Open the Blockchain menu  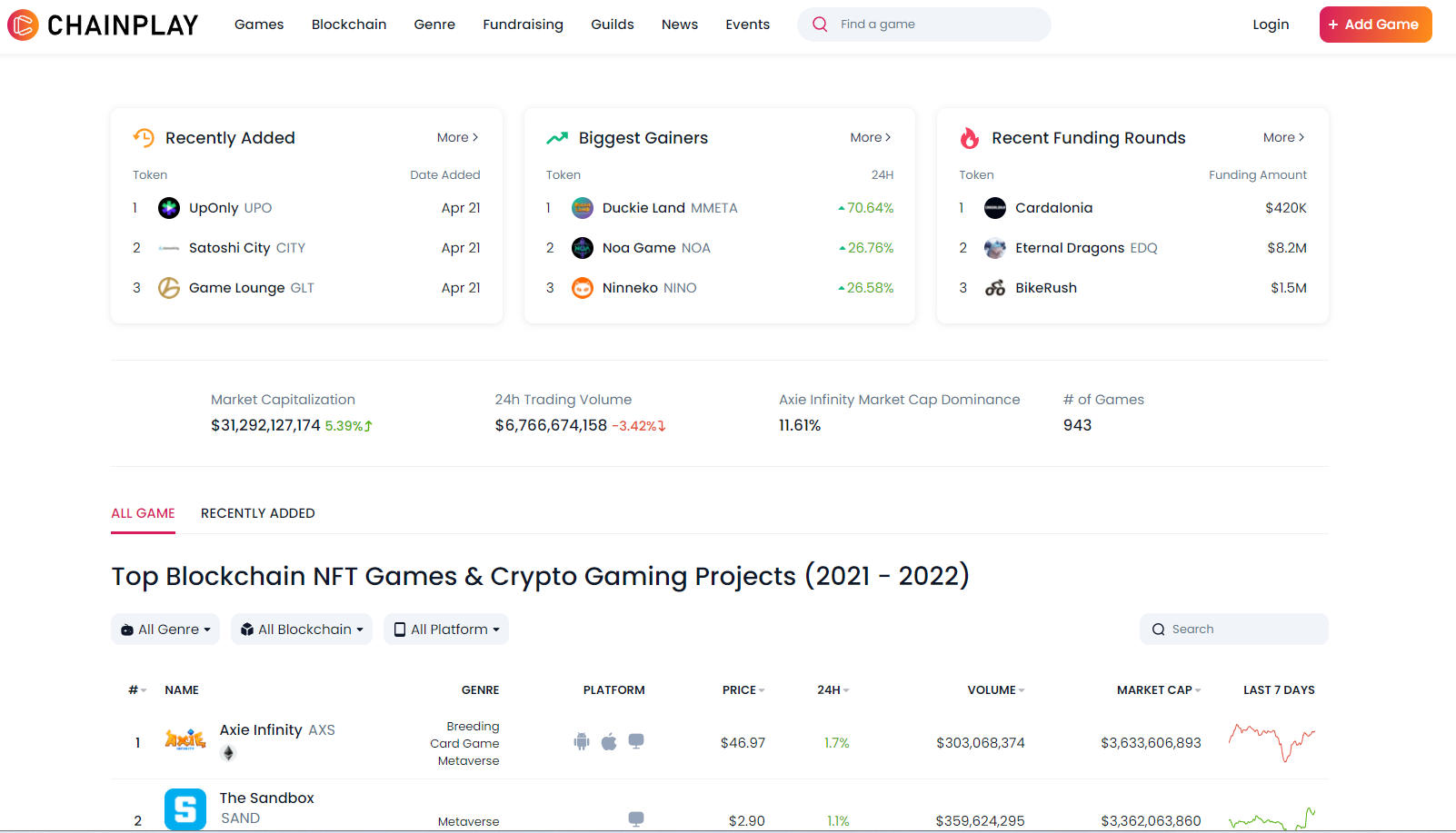coord(349,25)
